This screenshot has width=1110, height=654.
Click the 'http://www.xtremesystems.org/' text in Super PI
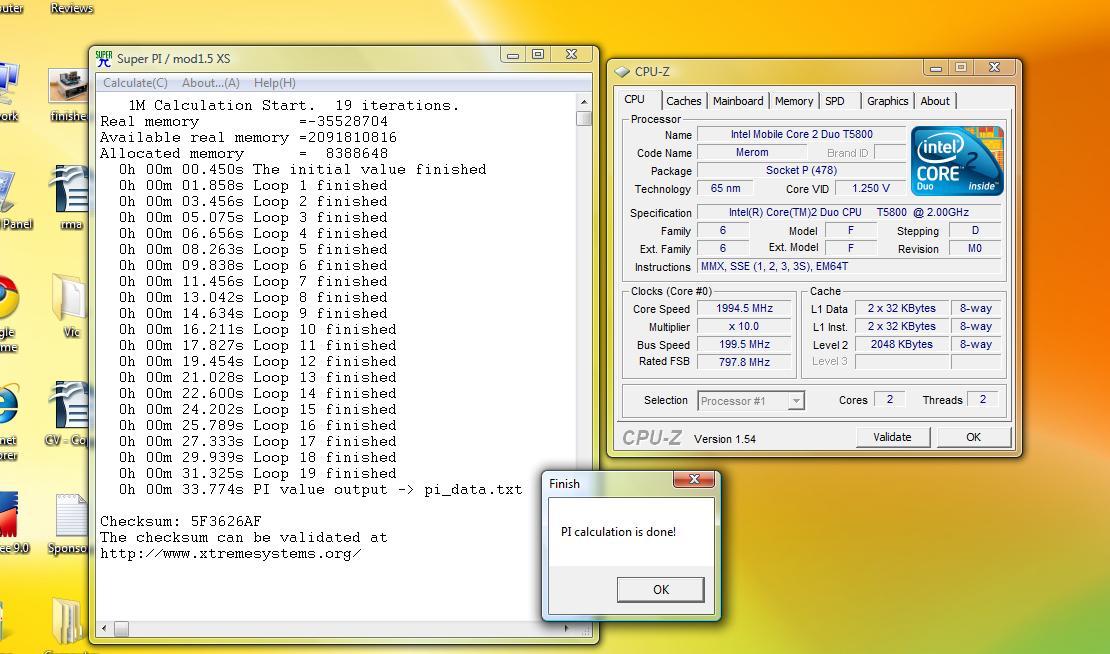(x=231, y=553)
